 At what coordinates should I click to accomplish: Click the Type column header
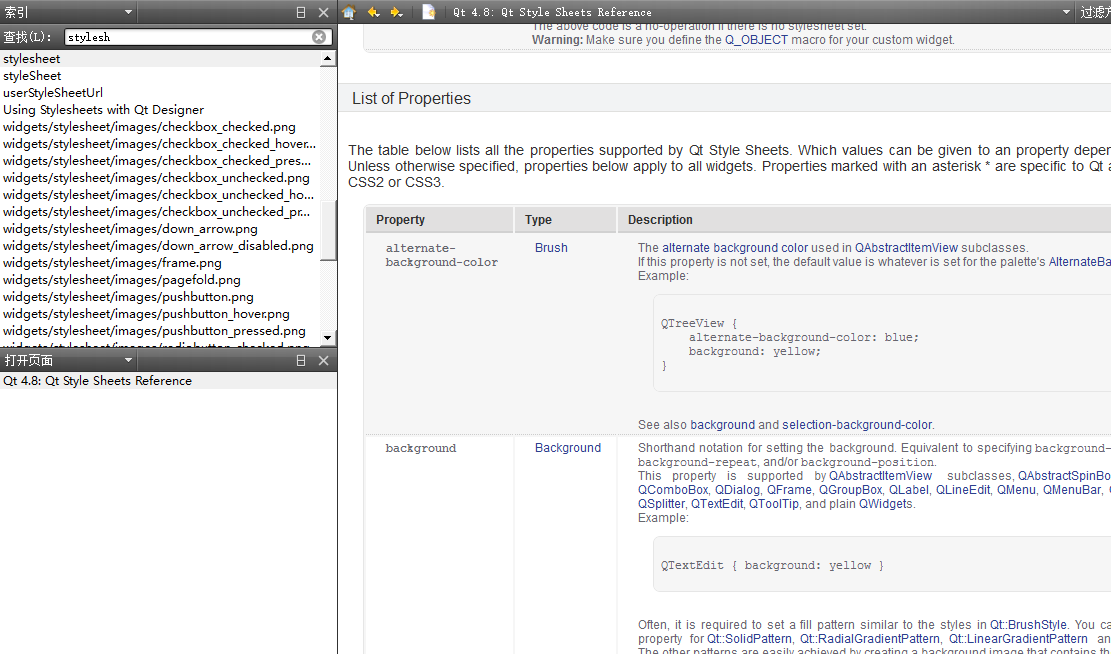[565, 220]
